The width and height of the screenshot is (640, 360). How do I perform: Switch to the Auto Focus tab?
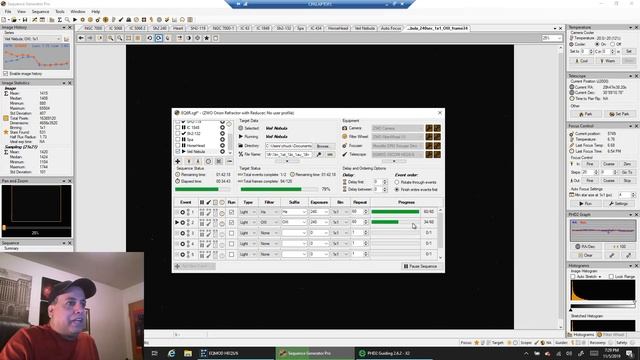(391, 28)
